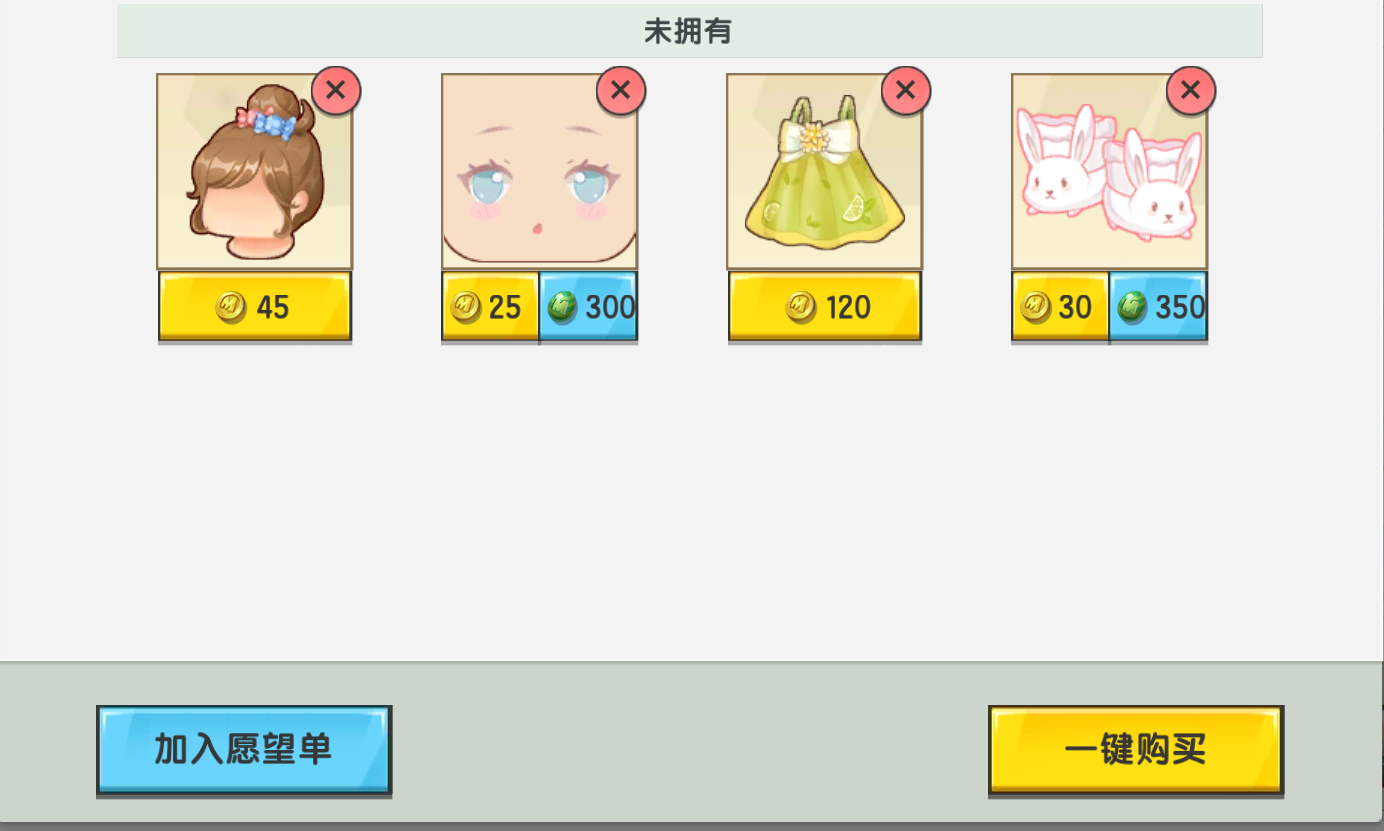Buy dress for 120 gold coins
The width and height of the screenshot is (1384, 831).
pyautogui.click(x=825, y=307)
